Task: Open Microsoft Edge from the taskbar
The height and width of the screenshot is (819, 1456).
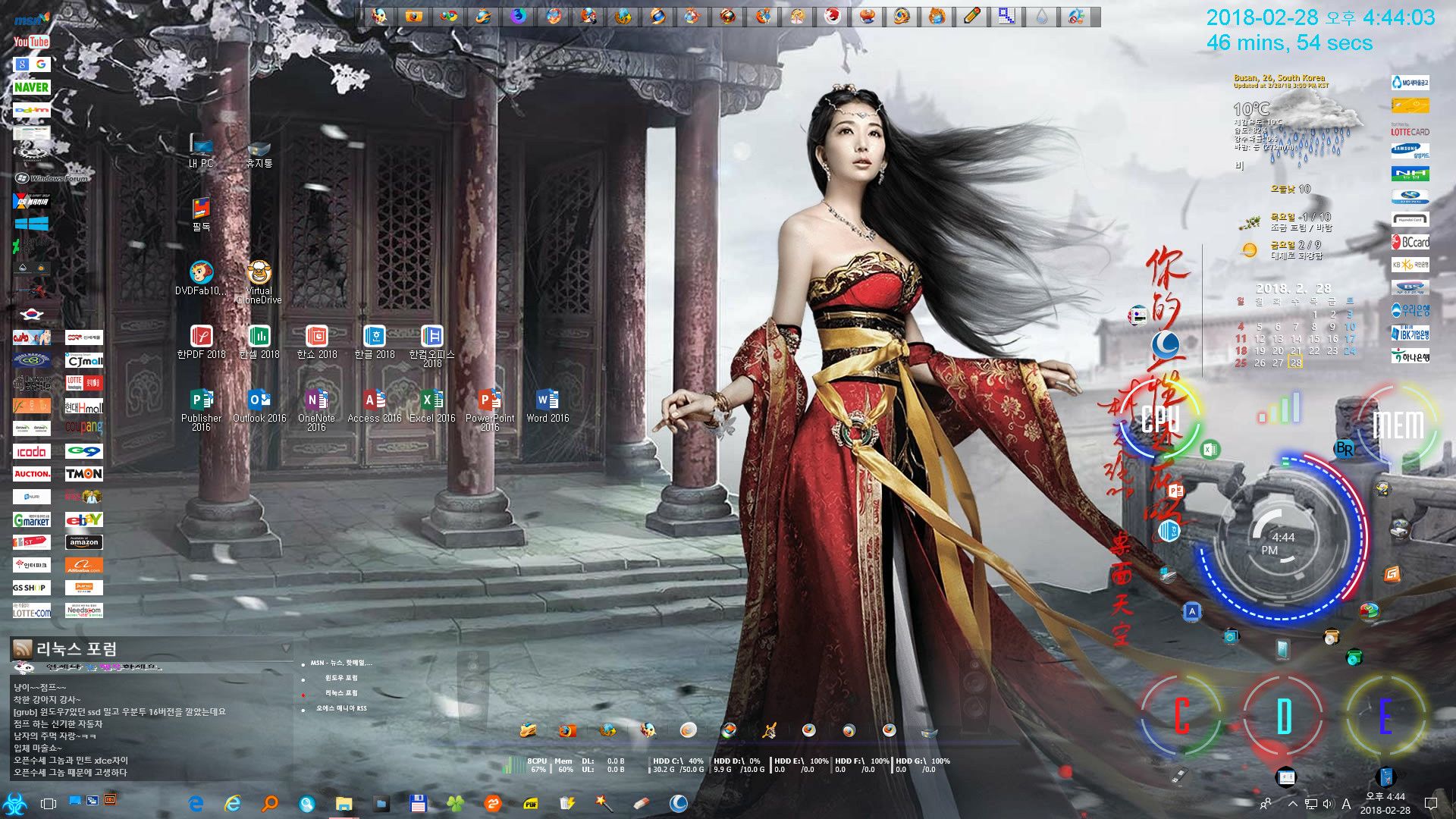Action: click(196, 803)
